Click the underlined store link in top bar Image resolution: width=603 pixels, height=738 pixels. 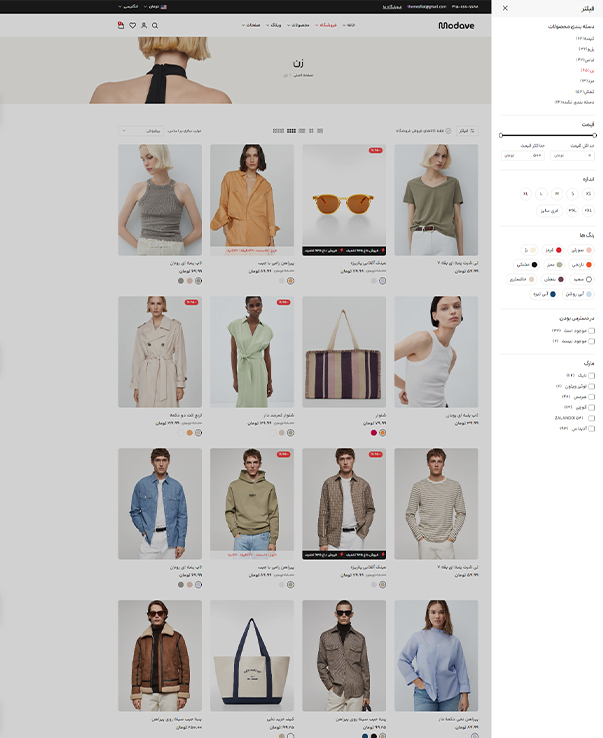392,7
